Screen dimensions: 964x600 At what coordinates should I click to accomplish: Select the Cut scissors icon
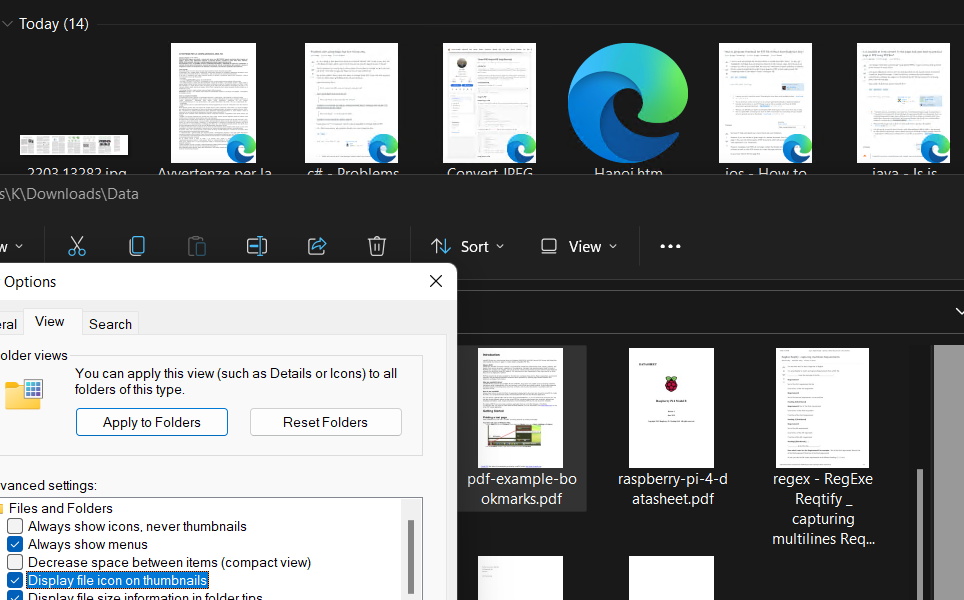click(x=77, y=245)
